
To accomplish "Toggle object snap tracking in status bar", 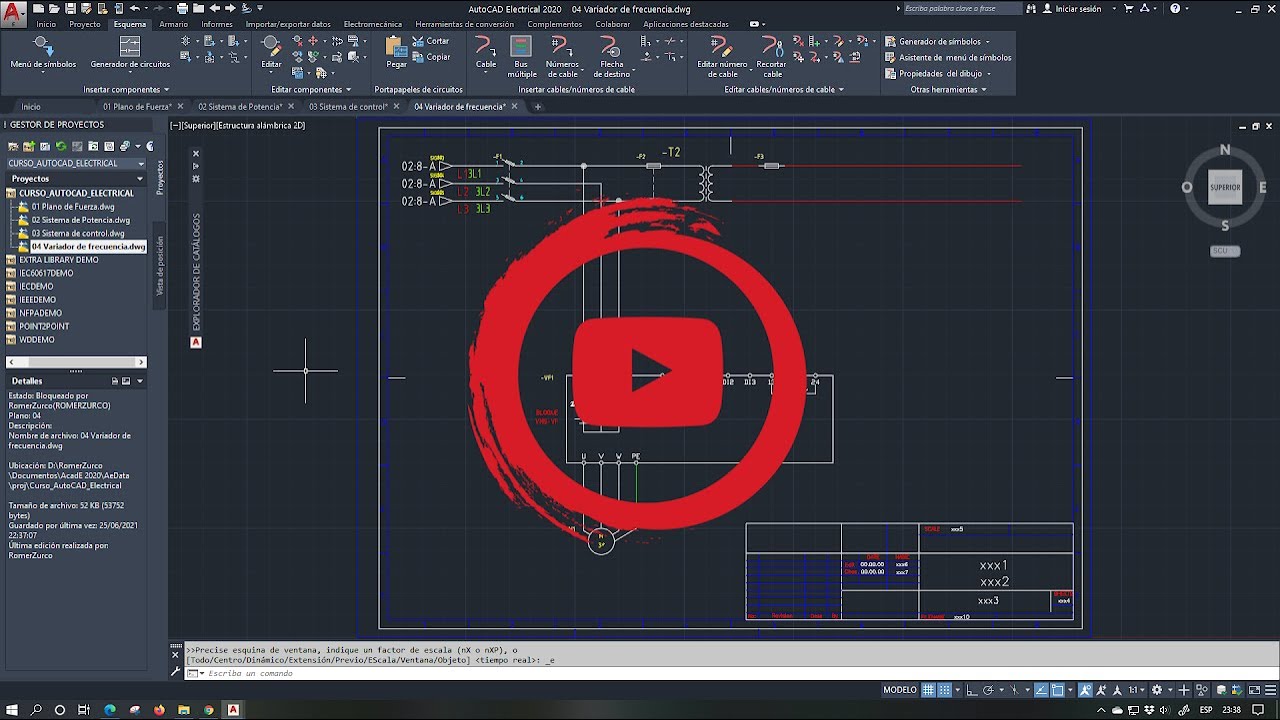I will click(x=1041, y=690).
